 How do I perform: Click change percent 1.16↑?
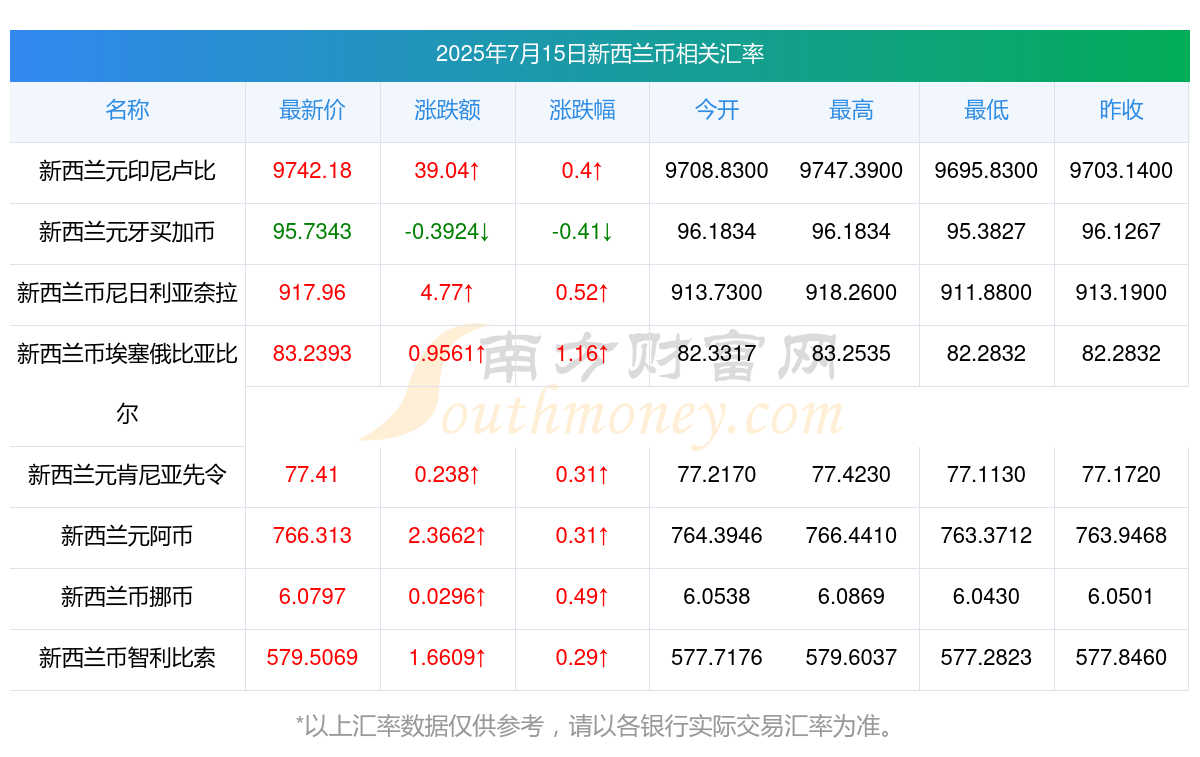[582, 353]
